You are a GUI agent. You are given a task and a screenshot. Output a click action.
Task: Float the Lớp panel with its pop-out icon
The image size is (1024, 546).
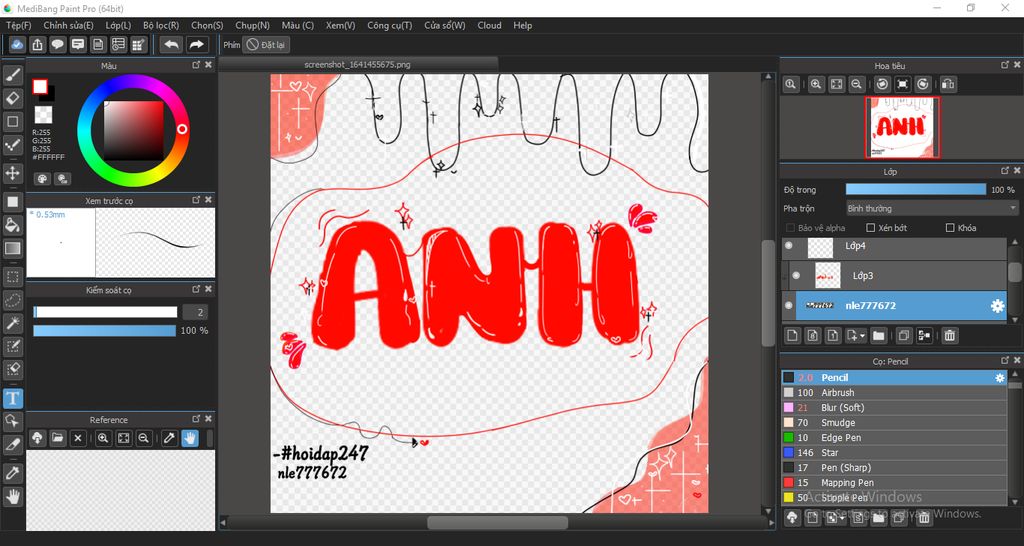pyautogui.click(x=1005, y=171)
